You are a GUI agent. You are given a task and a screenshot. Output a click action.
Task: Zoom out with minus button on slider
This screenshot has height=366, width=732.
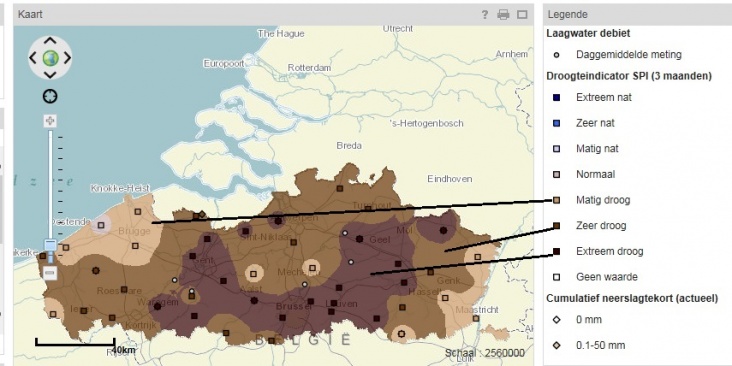coord(50,272)
